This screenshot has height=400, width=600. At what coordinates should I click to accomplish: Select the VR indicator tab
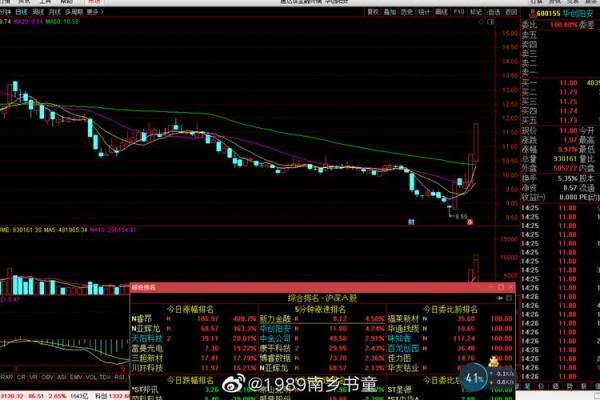[x=34, y=377]
